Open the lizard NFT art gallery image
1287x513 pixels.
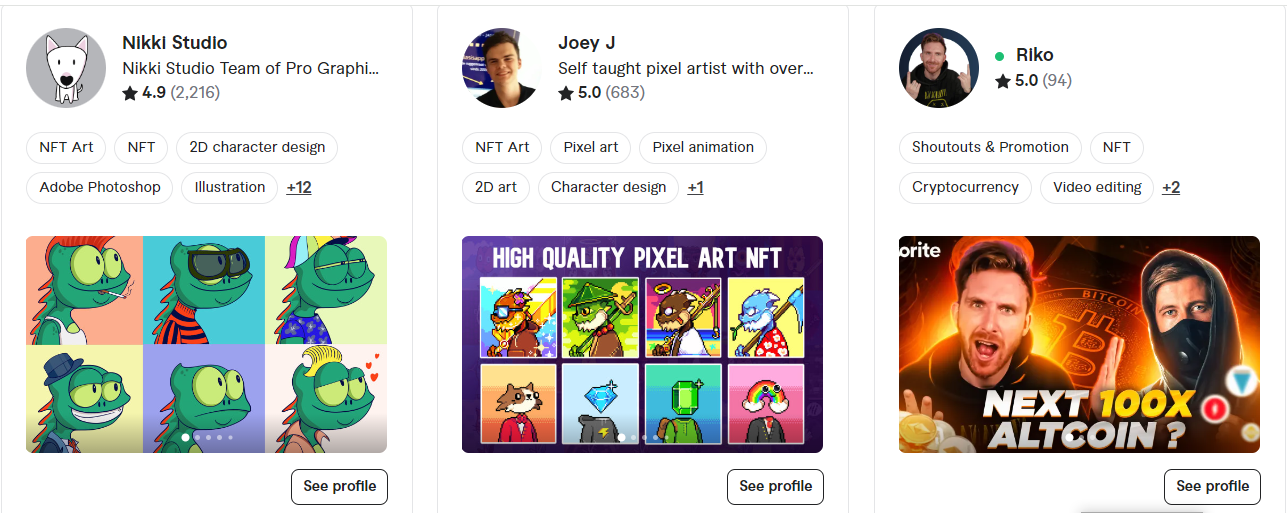pyautogui.click(x=206, y=344)
